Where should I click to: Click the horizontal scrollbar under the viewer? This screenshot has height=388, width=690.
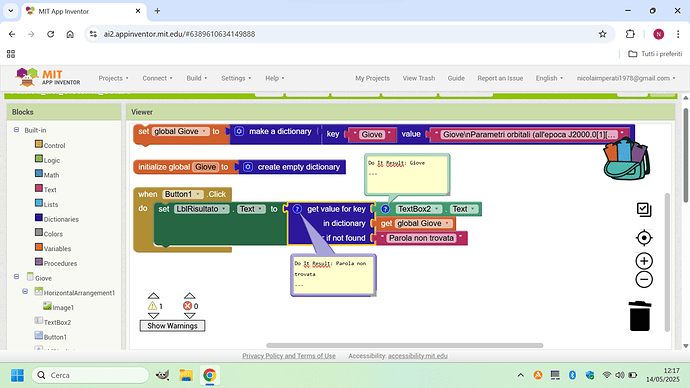[x=404, y=346]
